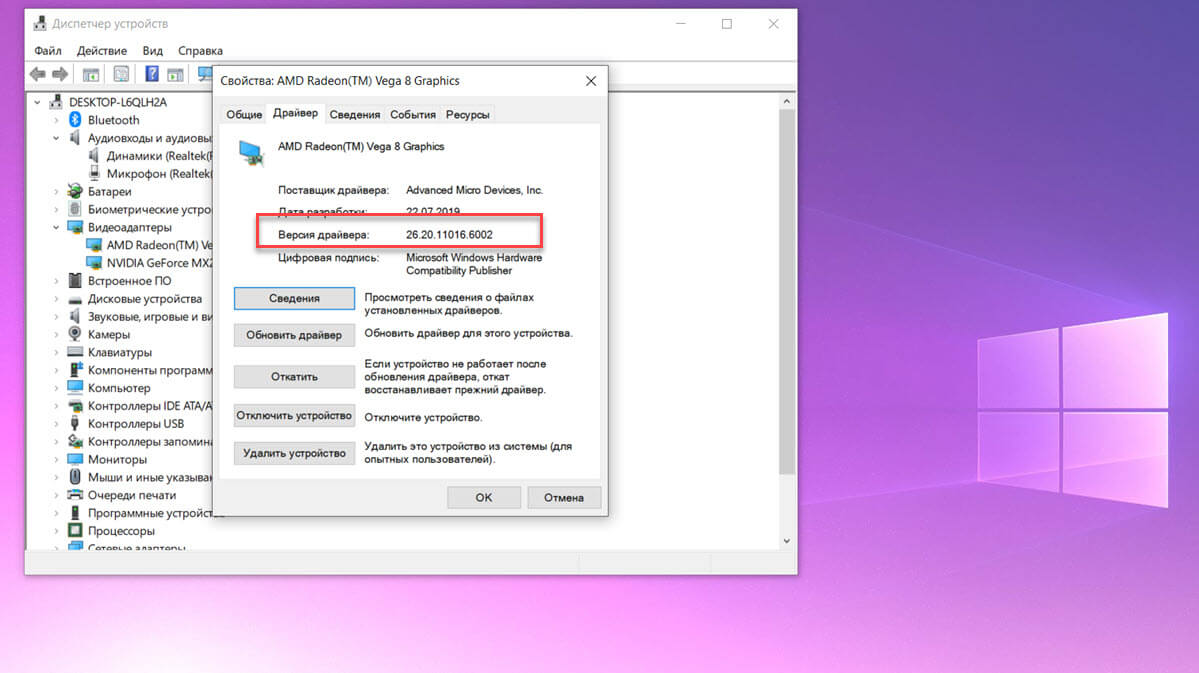Expand the Мониторы node
The height and width of the screenshot is (673, 1199).
(56, 460)
